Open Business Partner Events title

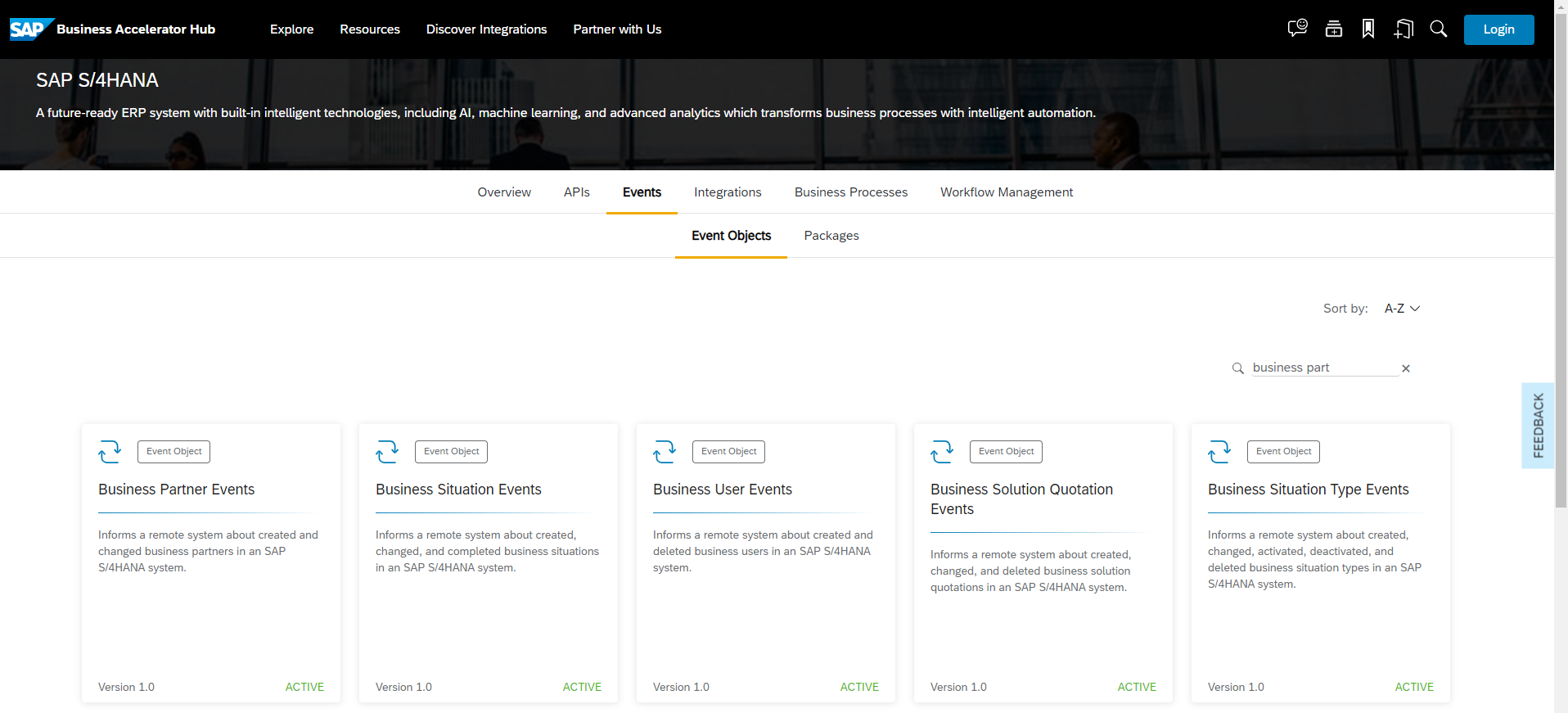[x=177, y=490]
